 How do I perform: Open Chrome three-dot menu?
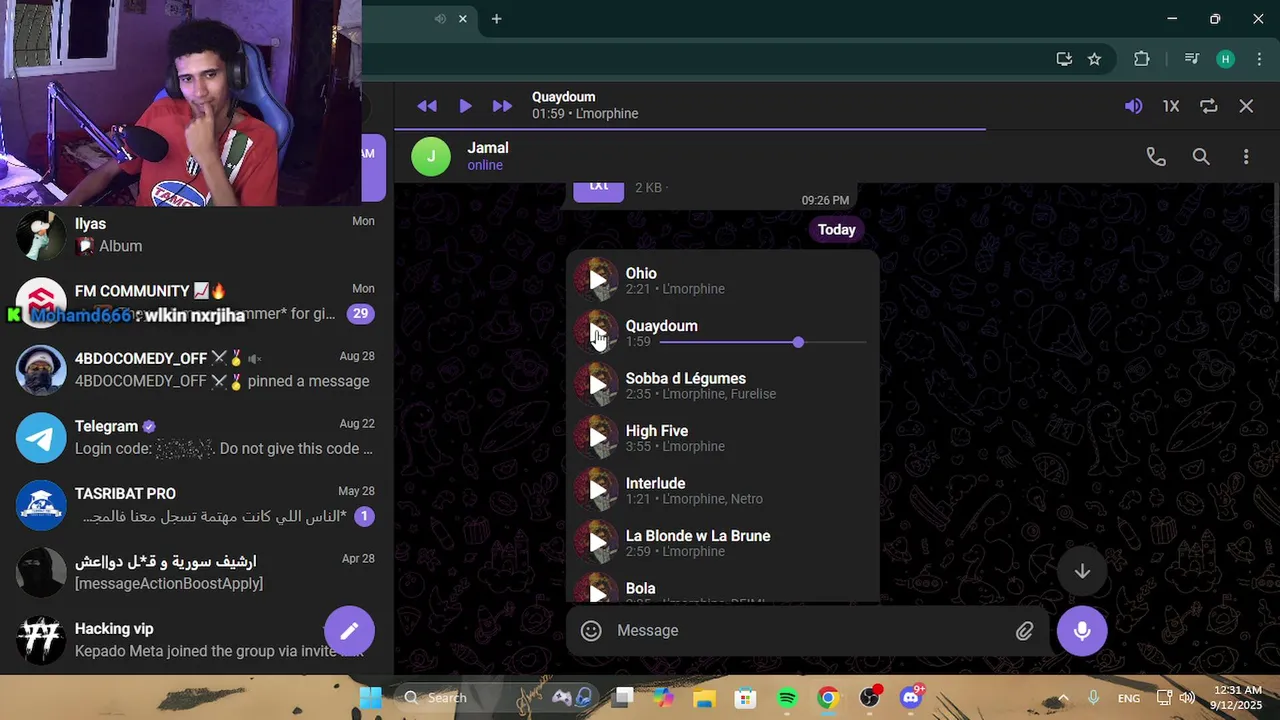(x=1259, y=59)
